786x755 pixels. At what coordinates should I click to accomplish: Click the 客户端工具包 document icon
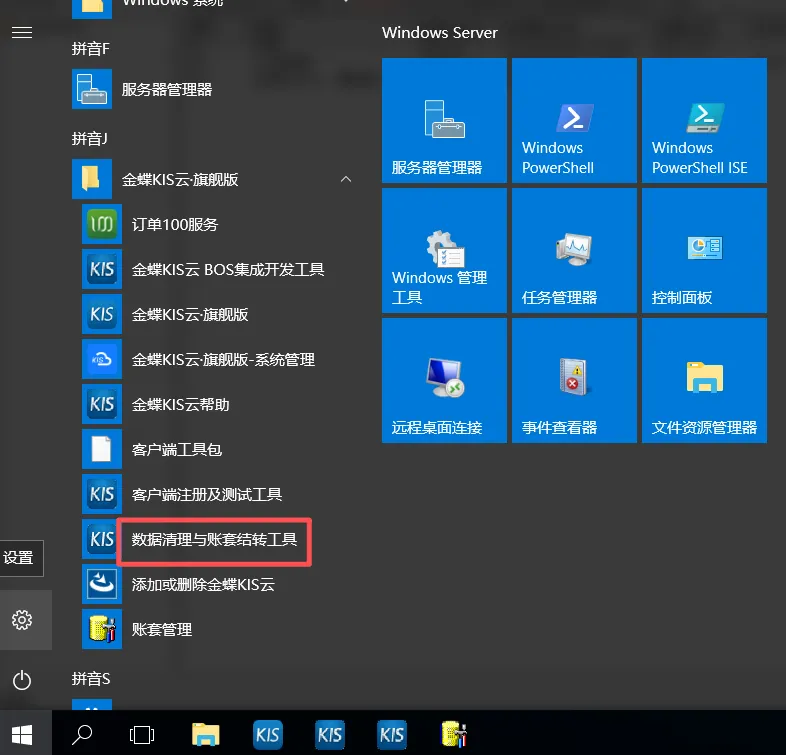click(x=102, y=449)
